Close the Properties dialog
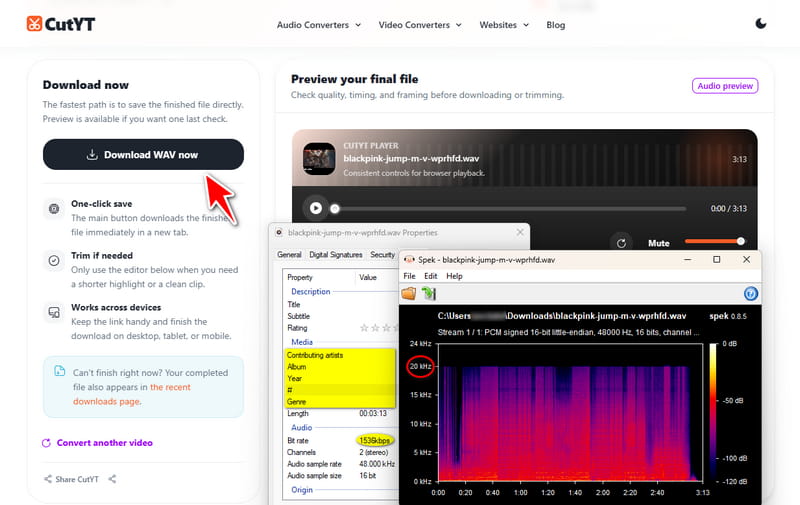 [x=520, y=232]
